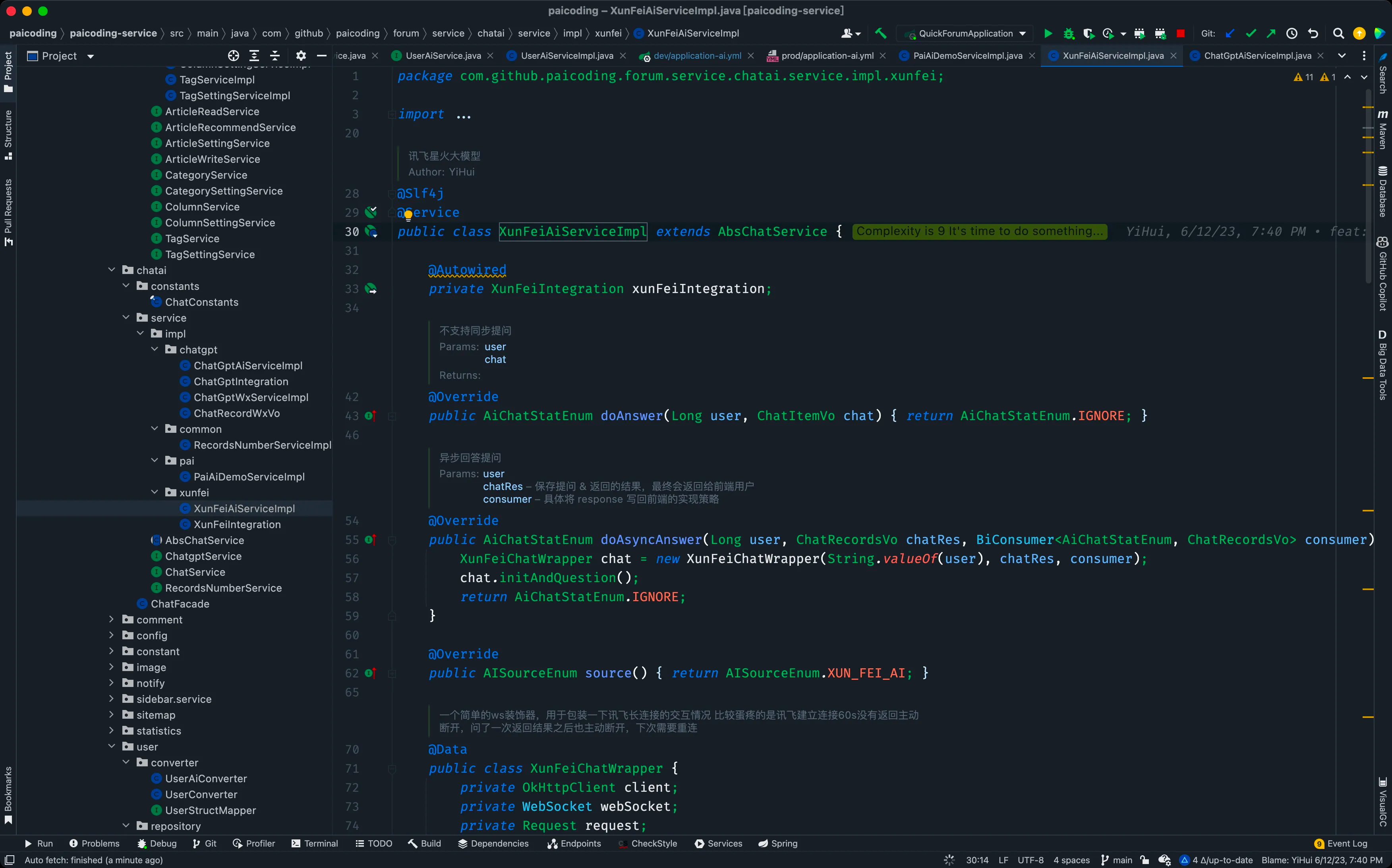The width and height of the screenshot is (1392, 868).
Task: Start debugging with the bug icon
Action: tap(1068, 33)
